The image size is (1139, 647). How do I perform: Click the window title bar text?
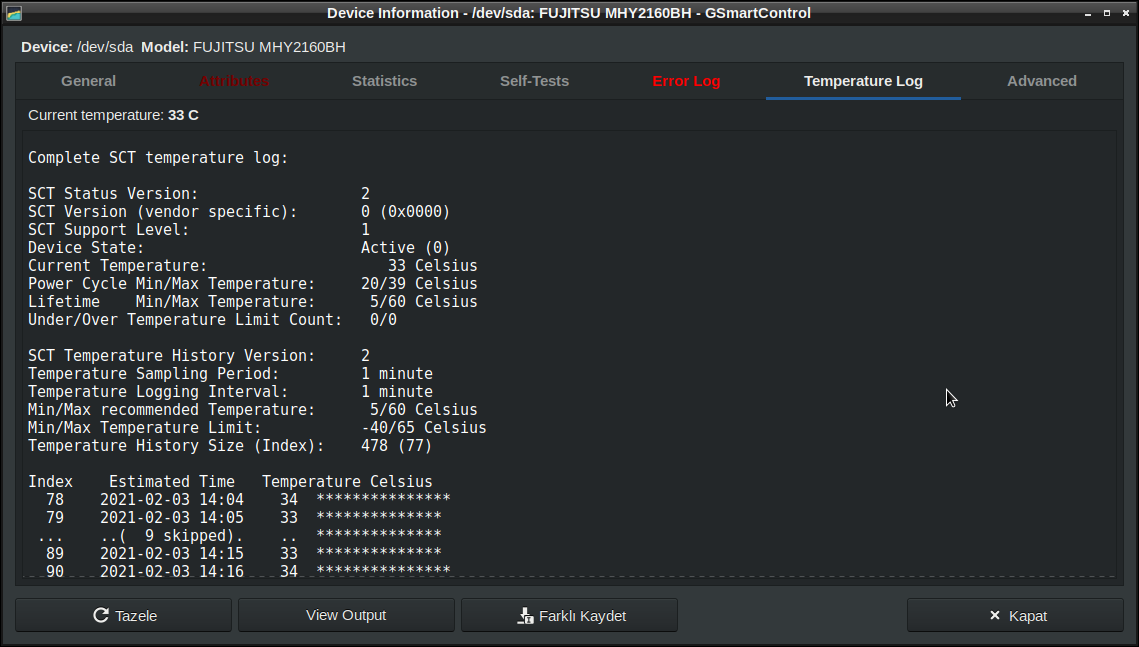[569, 13]
